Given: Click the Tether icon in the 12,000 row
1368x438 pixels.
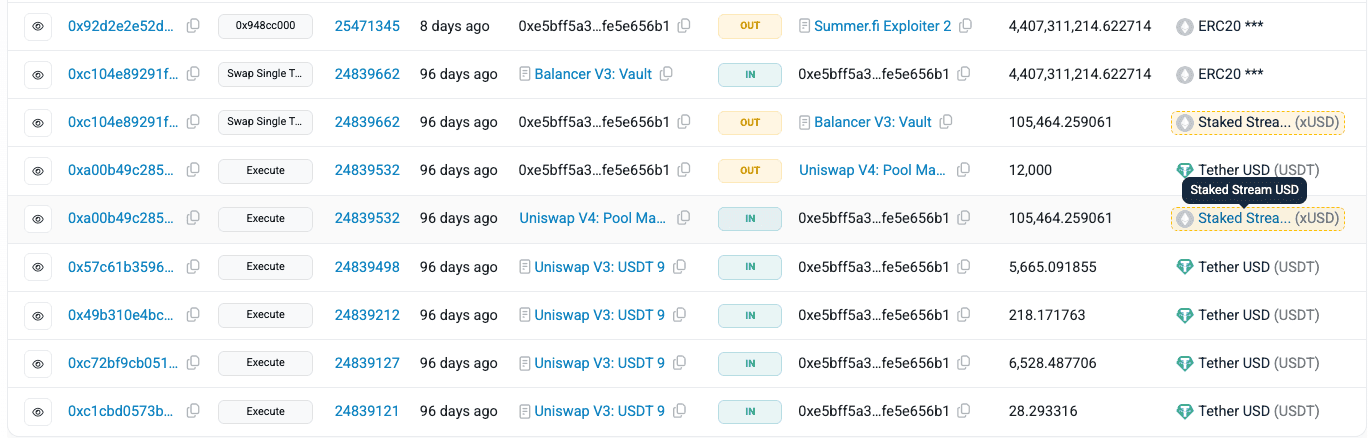Looking at the screenshot, I should click(1185, 171).
